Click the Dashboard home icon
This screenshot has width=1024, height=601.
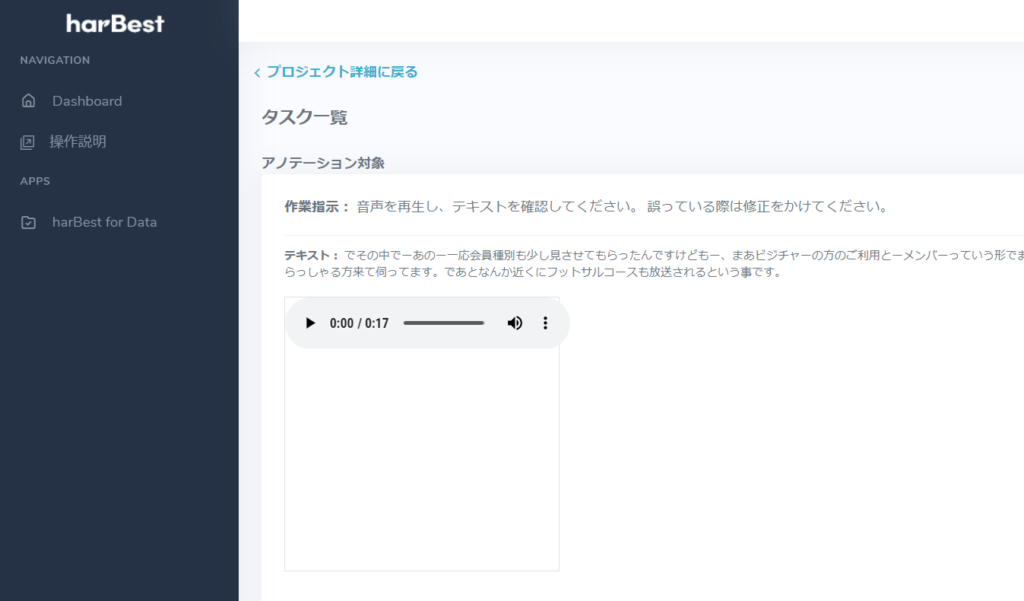[x=28, y=101]
